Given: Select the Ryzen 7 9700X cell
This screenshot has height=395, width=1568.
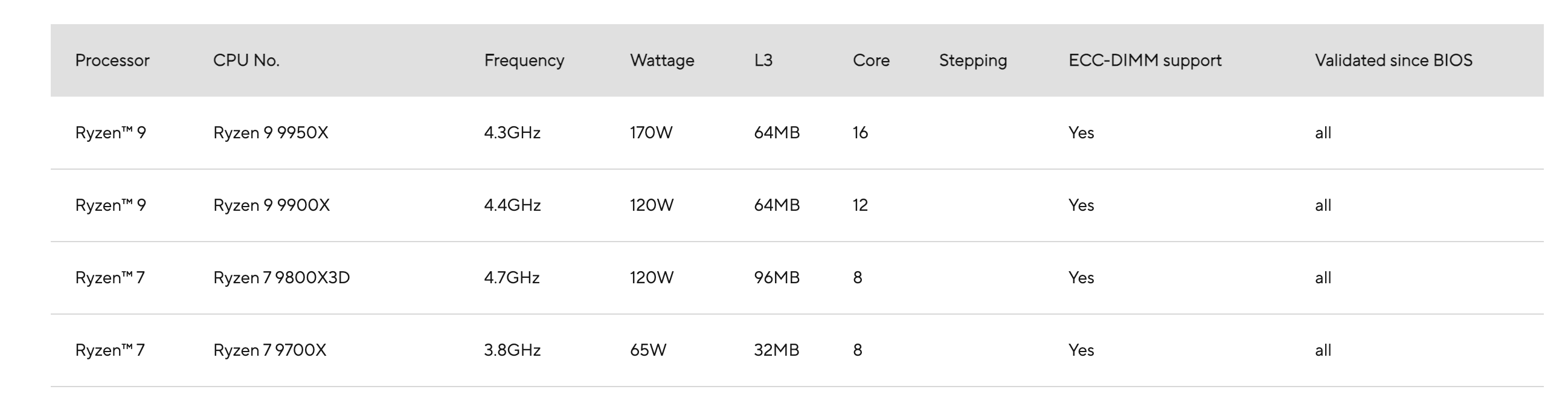Looking at the screenshot, I should point(269,350).
